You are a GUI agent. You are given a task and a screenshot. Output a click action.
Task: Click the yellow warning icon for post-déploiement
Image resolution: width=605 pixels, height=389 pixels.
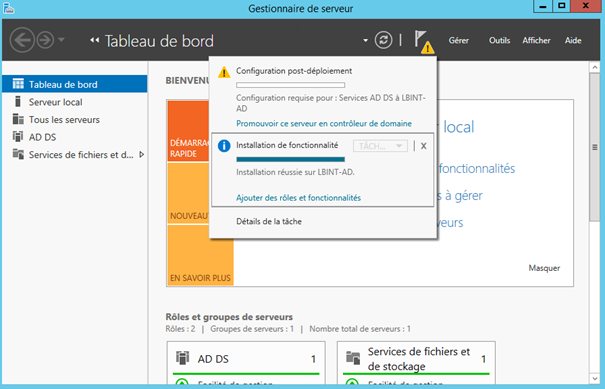coord(224,72)
